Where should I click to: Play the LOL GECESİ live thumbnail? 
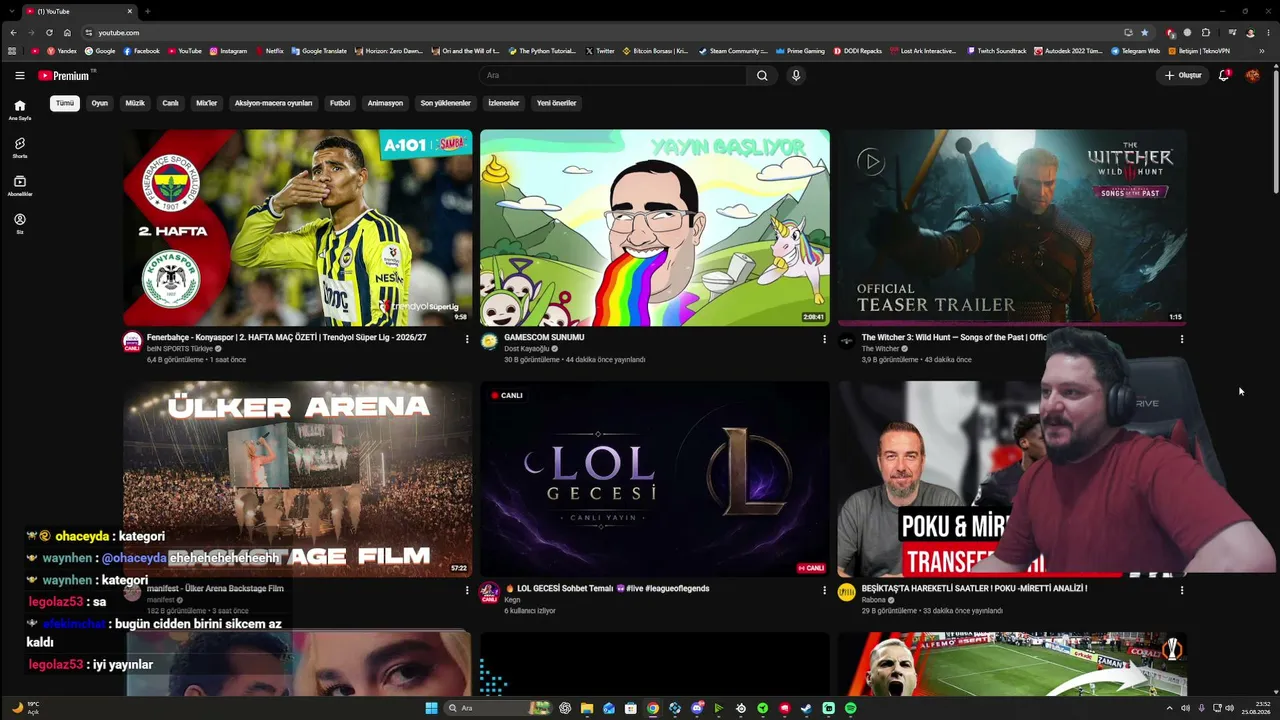tap(655, 479)
